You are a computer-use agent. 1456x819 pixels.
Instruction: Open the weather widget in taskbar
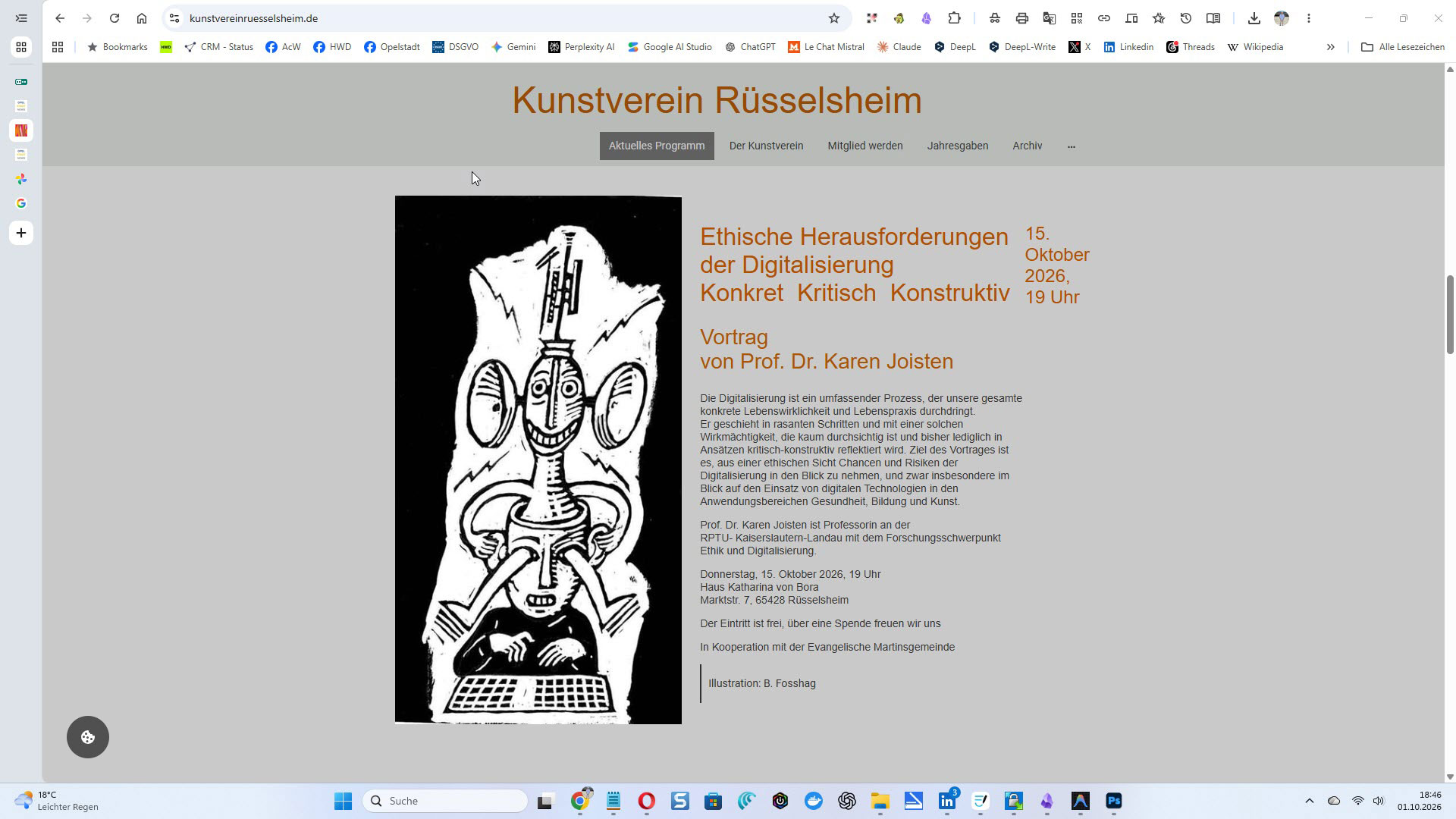click(x=57, y=801)
